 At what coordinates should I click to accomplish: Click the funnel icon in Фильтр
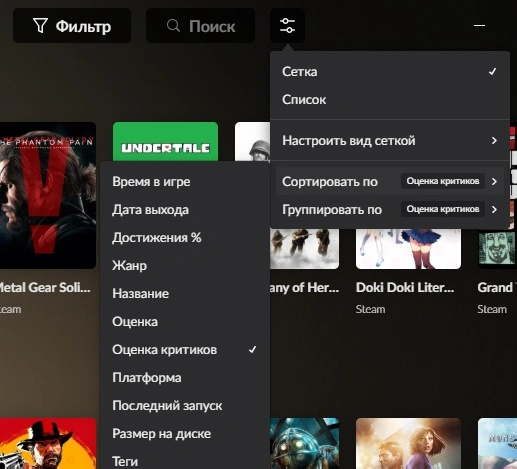point(40,26)
